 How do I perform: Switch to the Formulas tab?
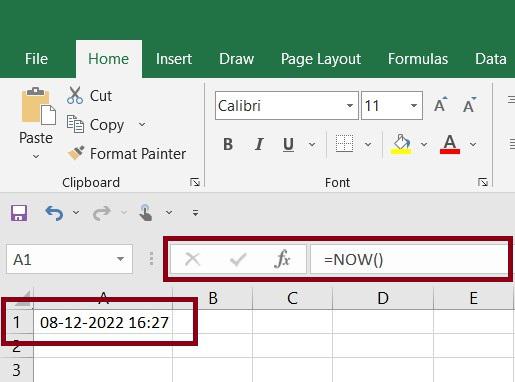(418, 59)
